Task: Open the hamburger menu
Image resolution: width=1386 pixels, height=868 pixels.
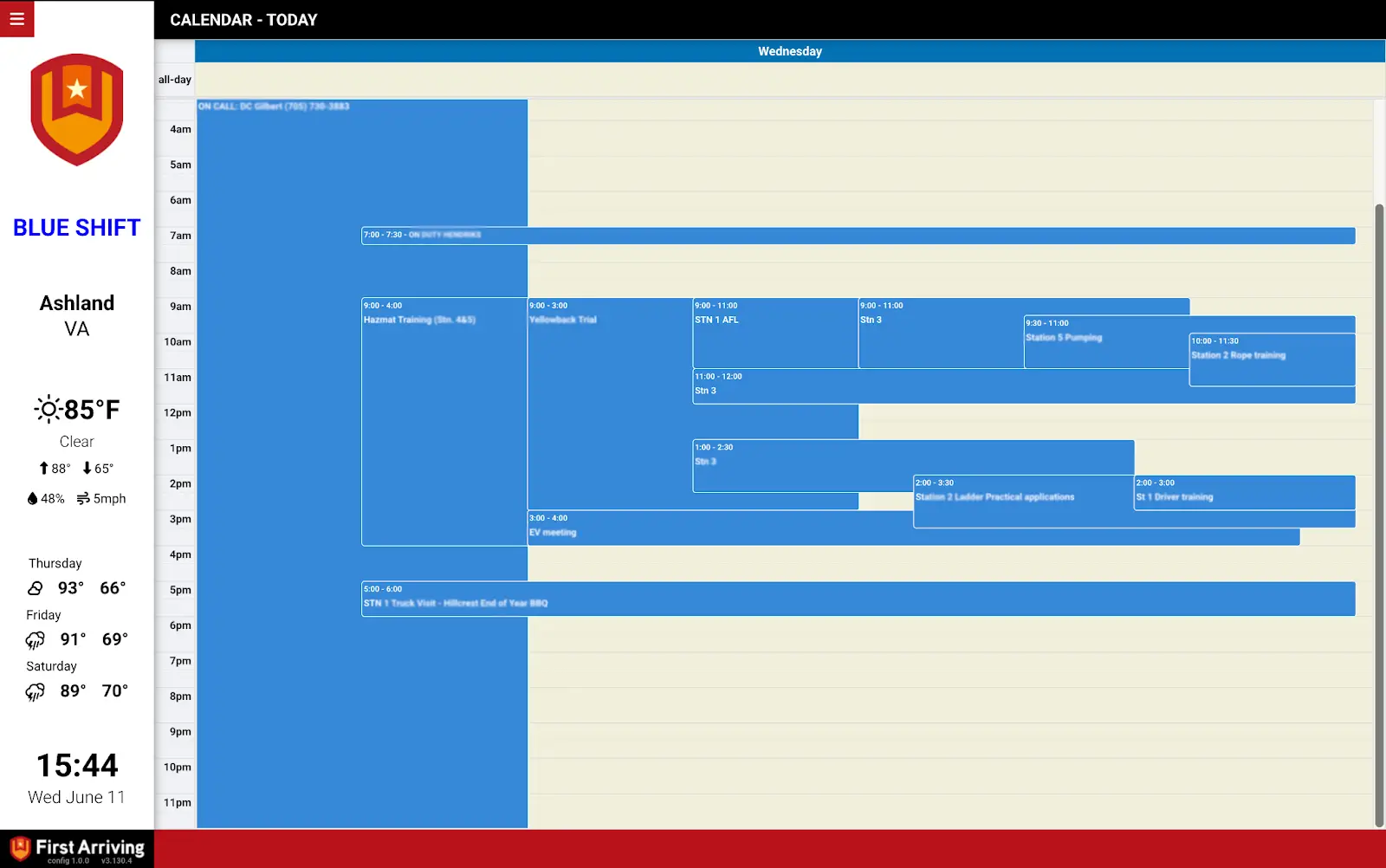Action: 16,18
